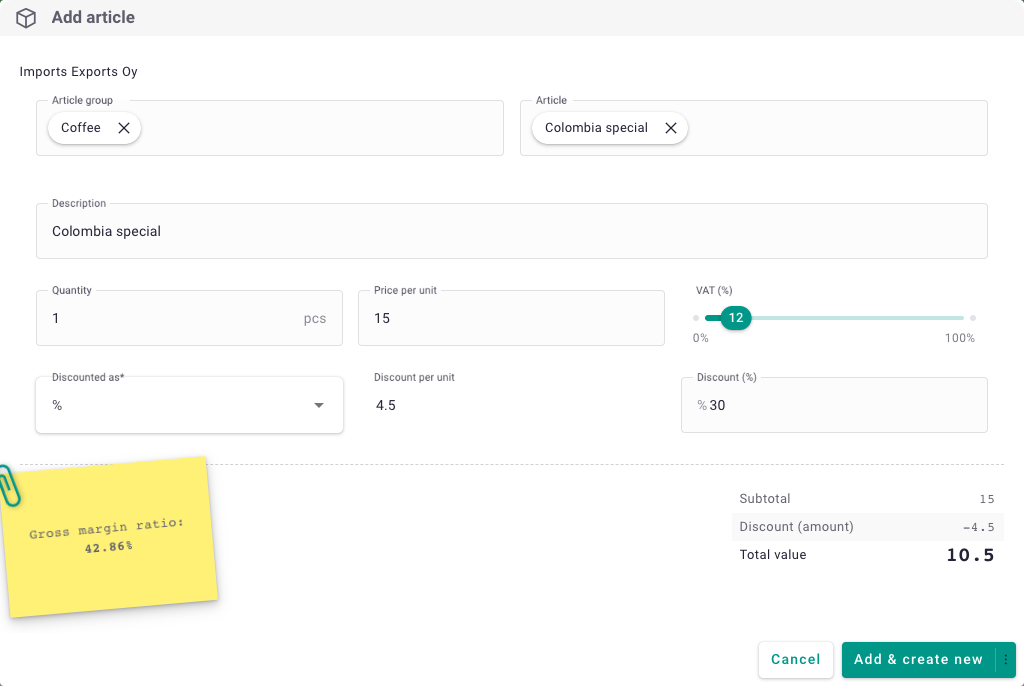Focus the Description text field
Image resolution: width=1024 pixels, height=686 pixels.
[511, 232]
